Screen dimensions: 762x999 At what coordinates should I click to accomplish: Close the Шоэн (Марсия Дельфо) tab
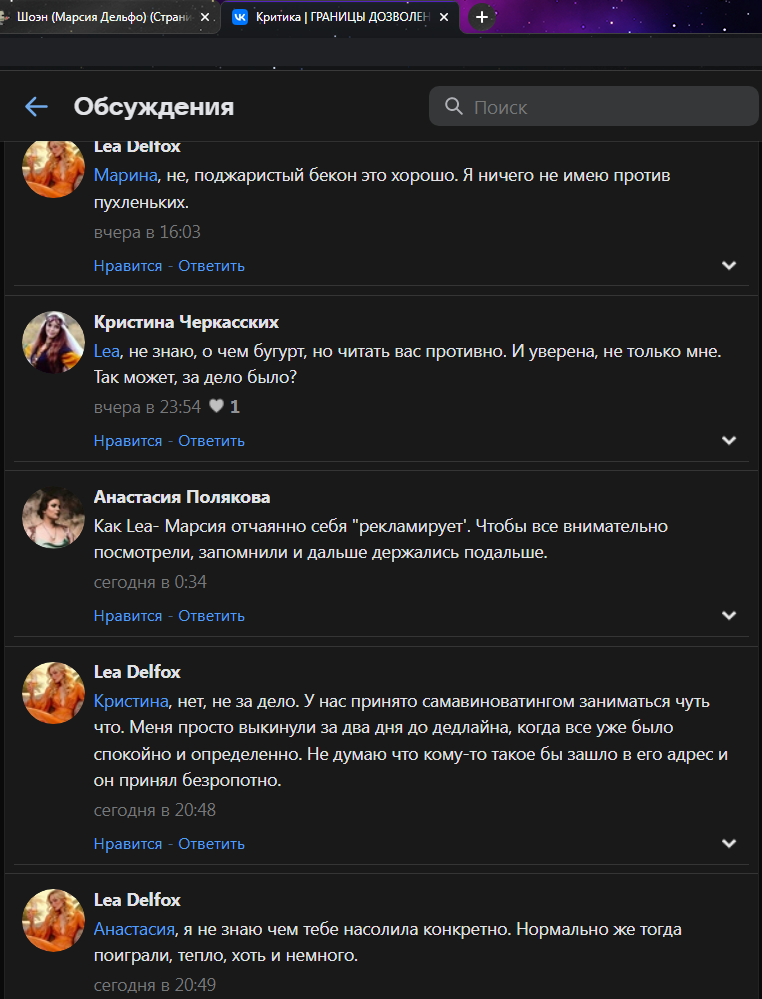tap(205, 17)
